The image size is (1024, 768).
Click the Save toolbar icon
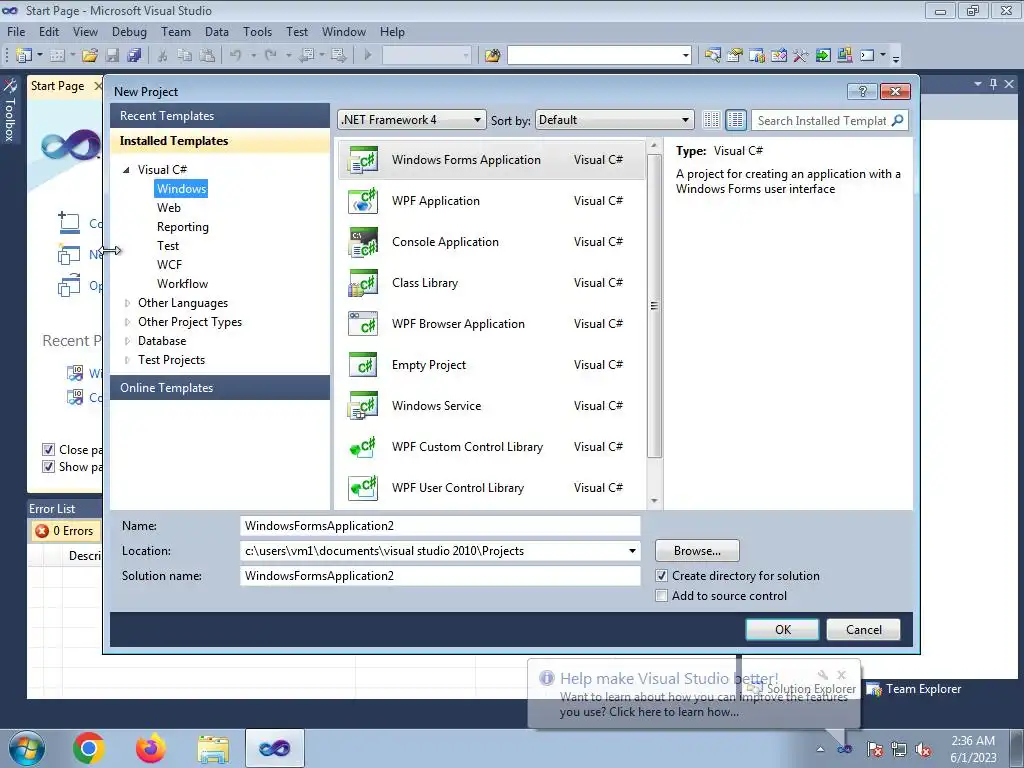[112, 56]
